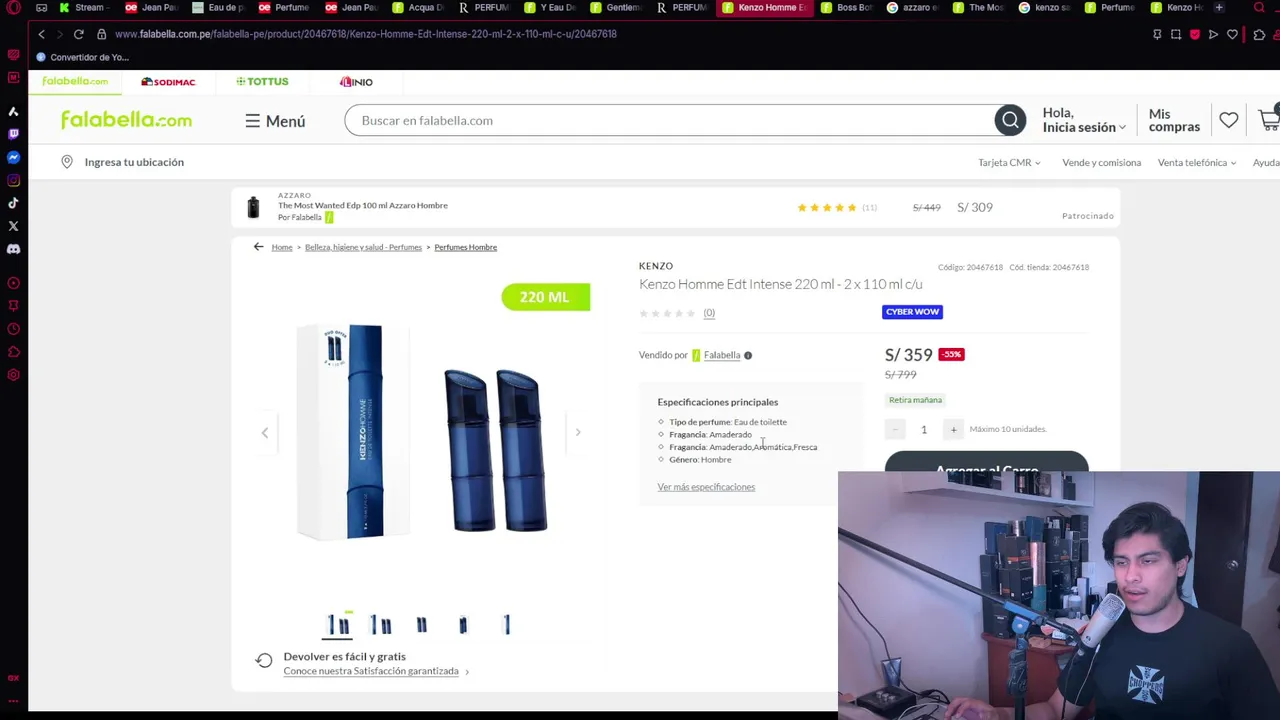
Task: Open X (Twitter) in the sidebar
Action: (x=13, y=226)
